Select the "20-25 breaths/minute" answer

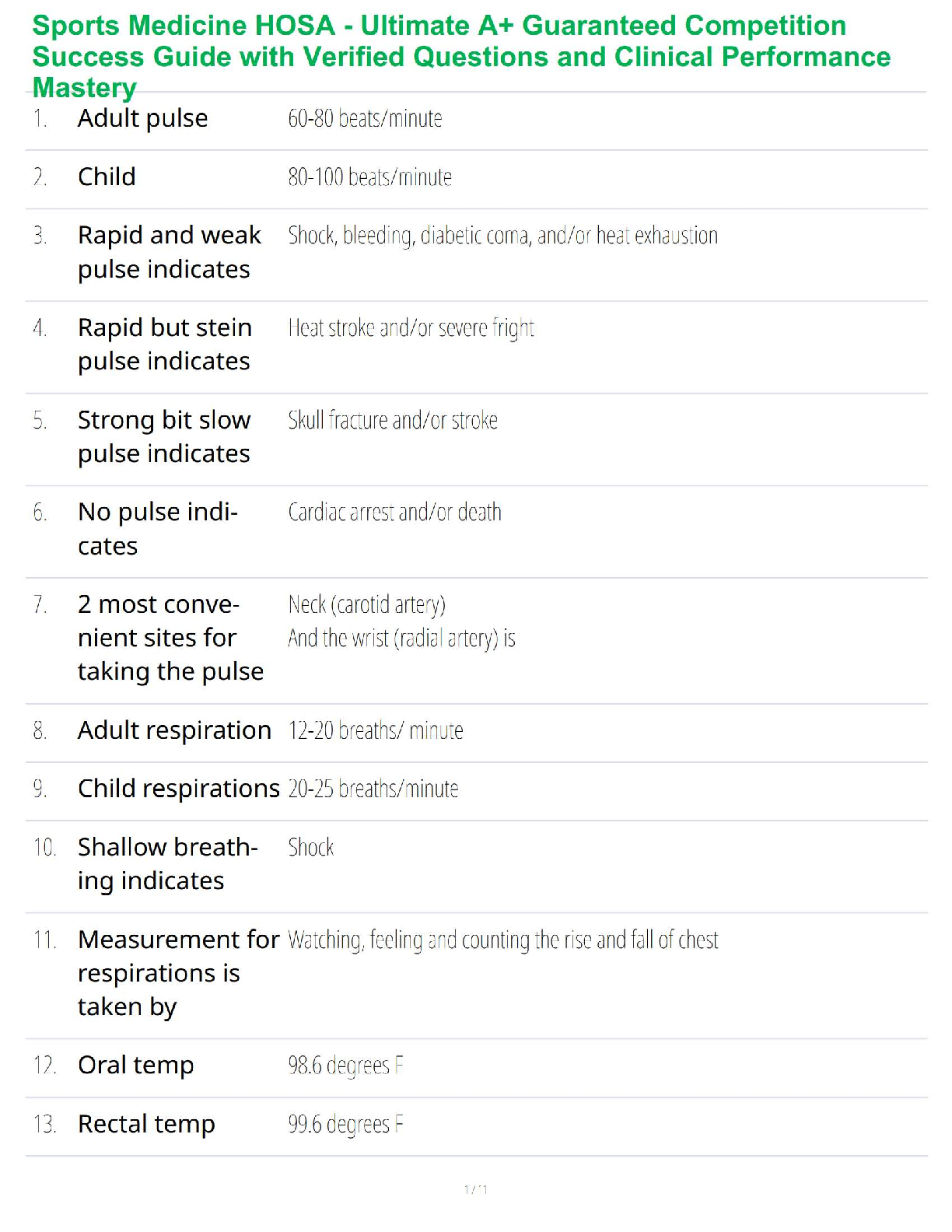coord(373,789)
